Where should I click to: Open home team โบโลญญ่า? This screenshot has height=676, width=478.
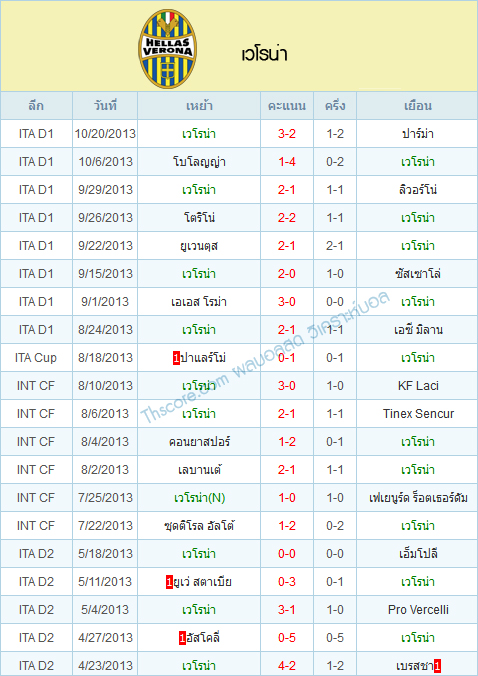point(199,162)
